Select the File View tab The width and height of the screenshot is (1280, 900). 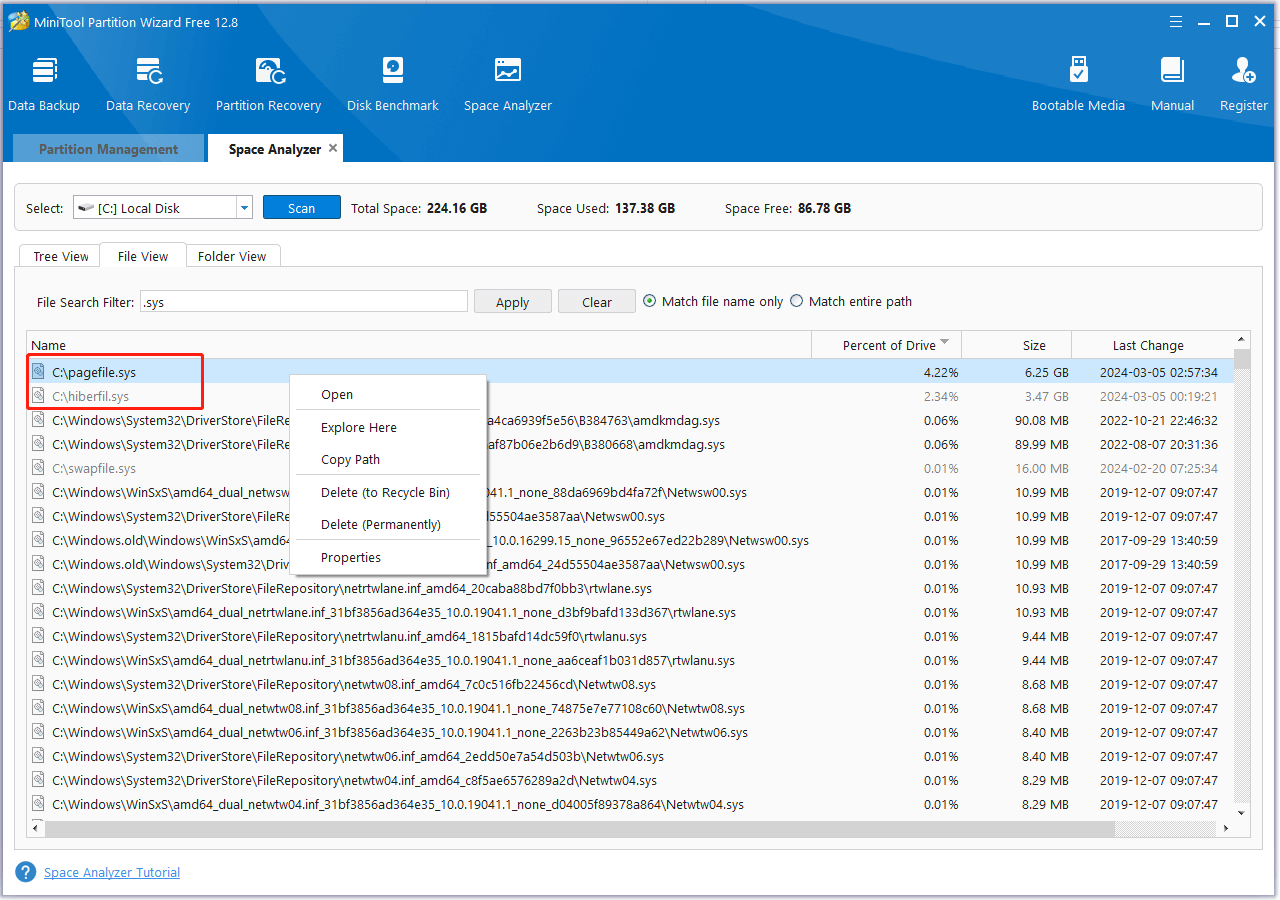click(143, 256)
